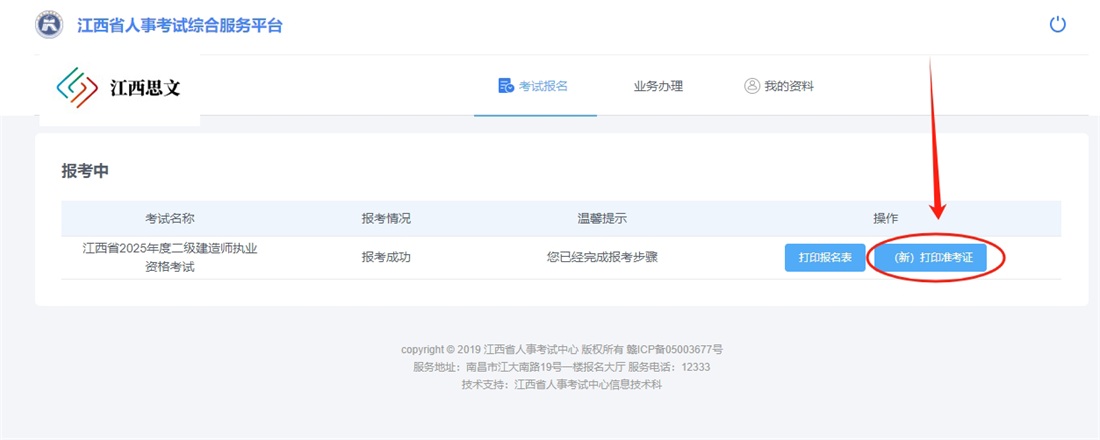Click the power logout icon
Viewport: 1100px width, 440px height.
[x=1058, y=24]
